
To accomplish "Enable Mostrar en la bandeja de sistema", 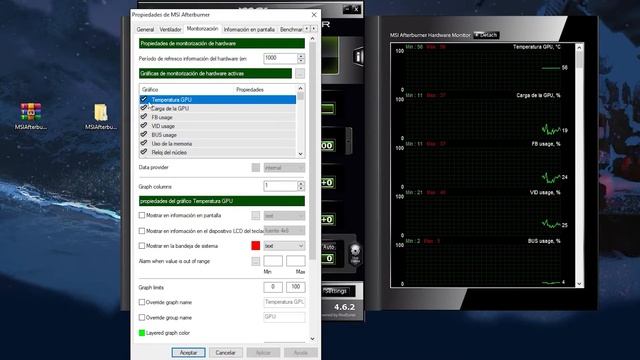I will point(142,246).
